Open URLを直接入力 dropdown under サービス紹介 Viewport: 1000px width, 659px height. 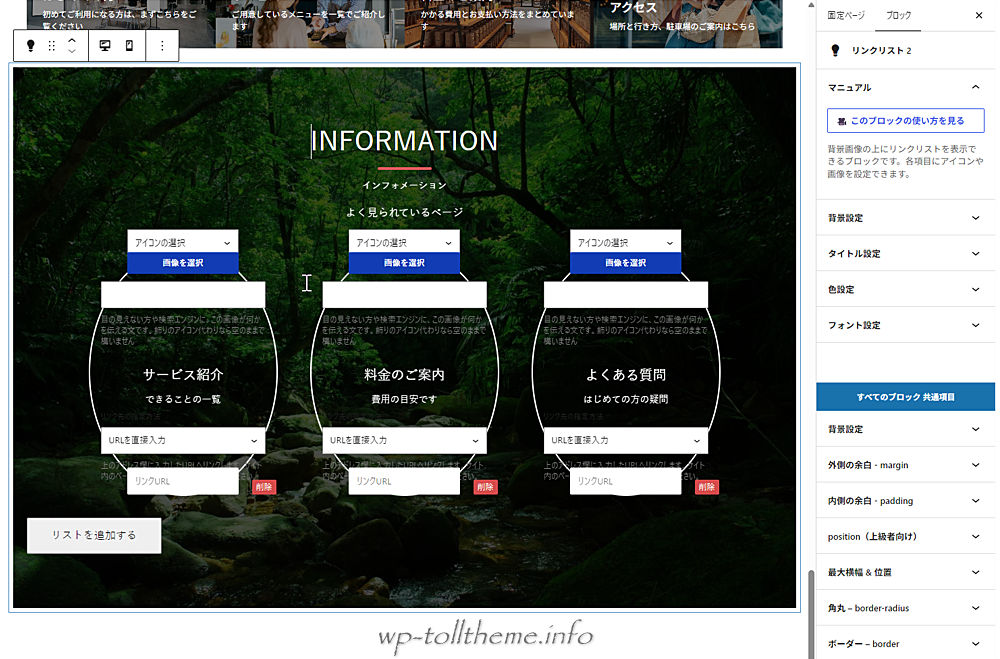tap(183, 440)
